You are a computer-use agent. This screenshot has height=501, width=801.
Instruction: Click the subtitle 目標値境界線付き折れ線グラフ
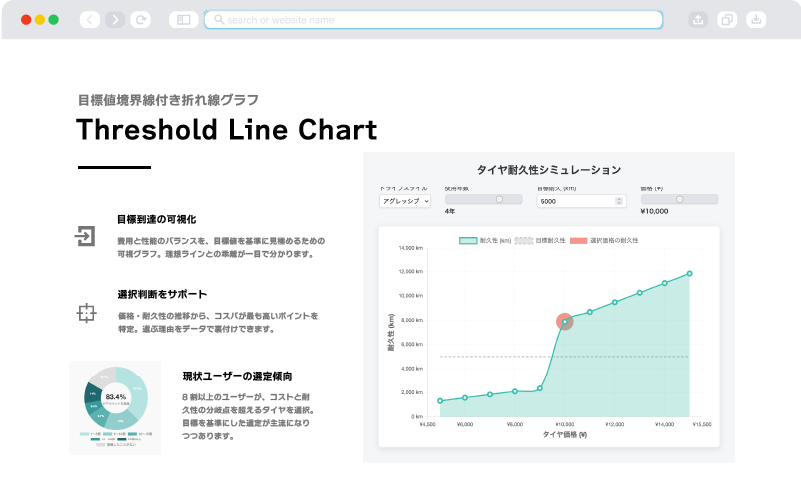click(x=168, y=100)
